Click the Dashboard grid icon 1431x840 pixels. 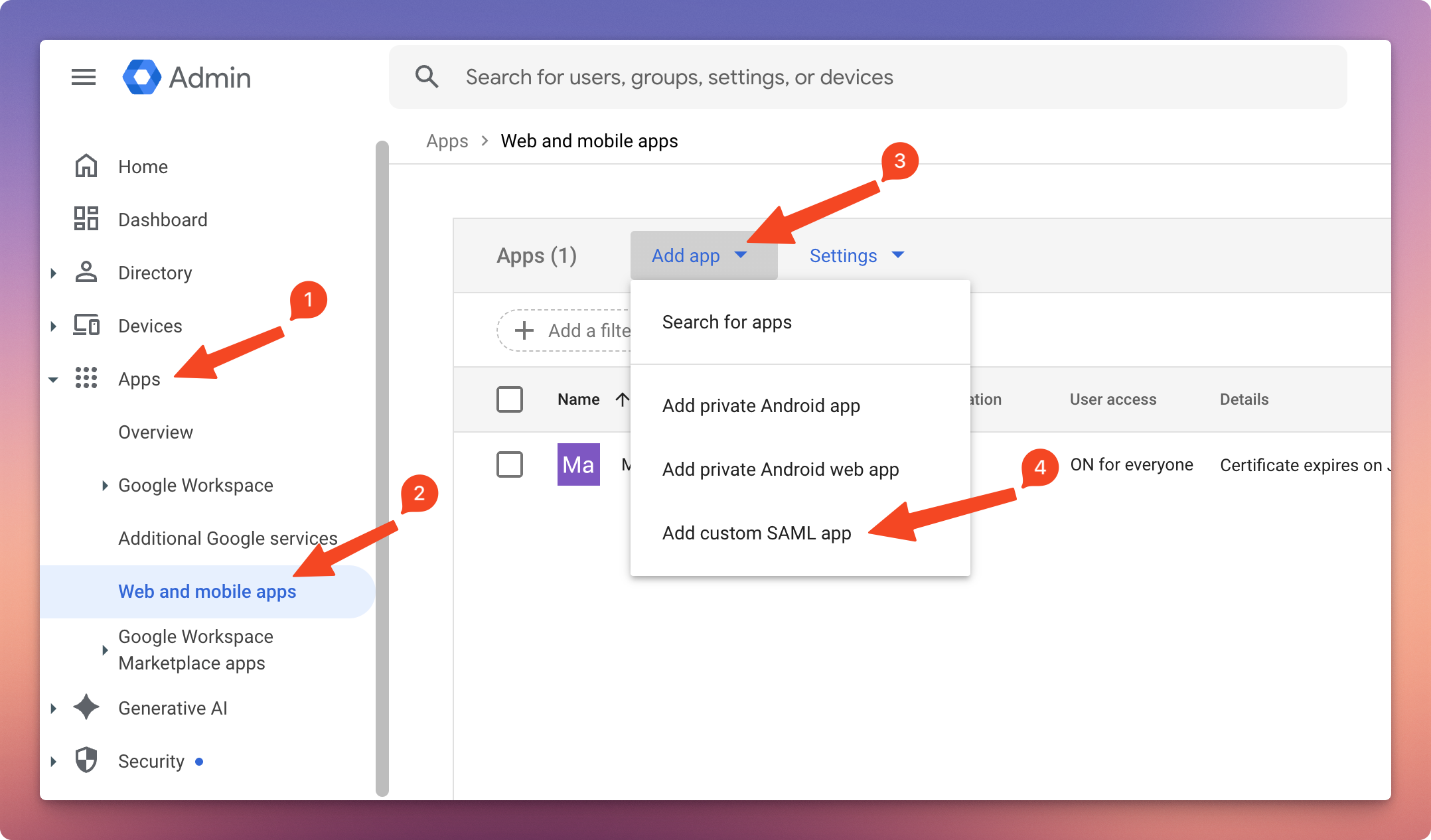86,219
